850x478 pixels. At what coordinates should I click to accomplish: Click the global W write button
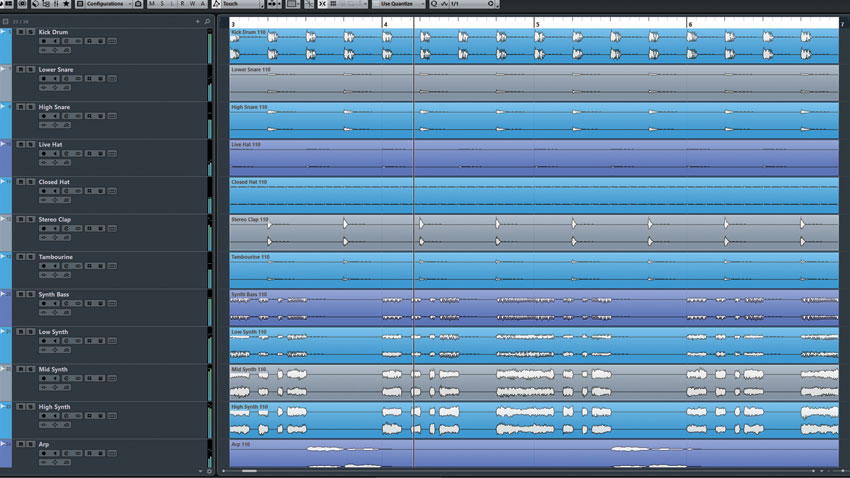192,4
